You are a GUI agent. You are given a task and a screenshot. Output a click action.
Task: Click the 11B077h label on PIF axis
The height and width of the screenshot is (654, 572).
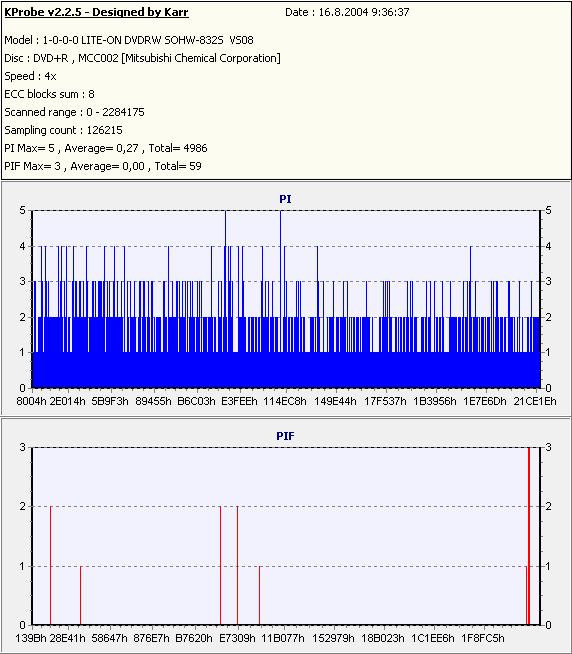click(283, 638)
